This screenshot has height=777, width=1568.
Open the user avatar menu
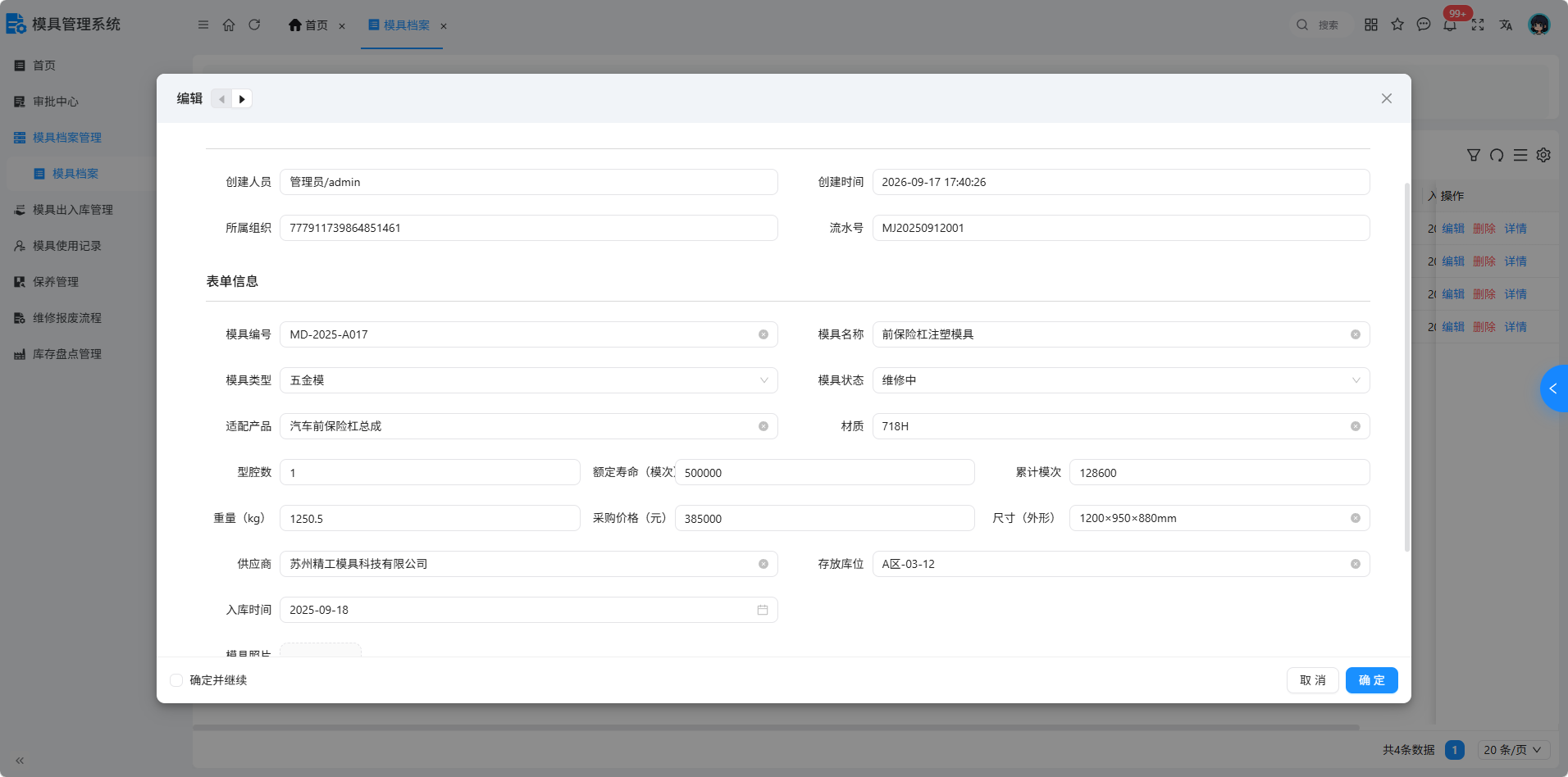(1539, 25)
